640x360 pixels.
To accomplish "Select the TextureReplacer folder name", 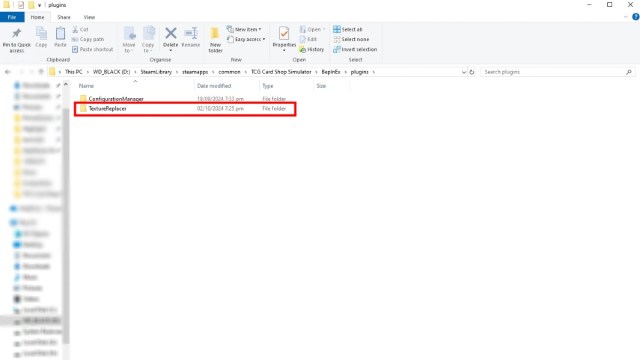I will 107,109.
